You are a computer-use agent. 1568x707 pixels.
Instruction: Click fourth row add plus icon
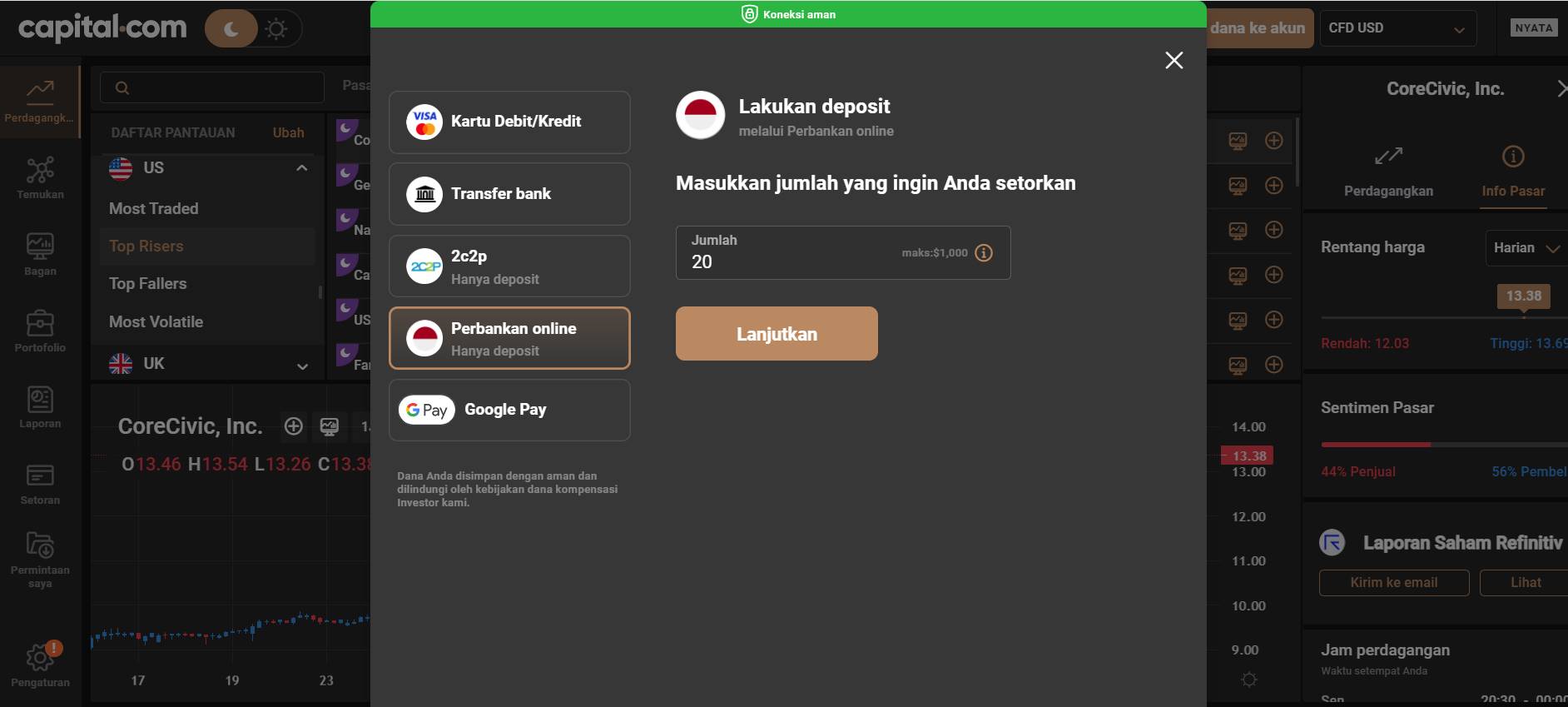coord(1273,275)
